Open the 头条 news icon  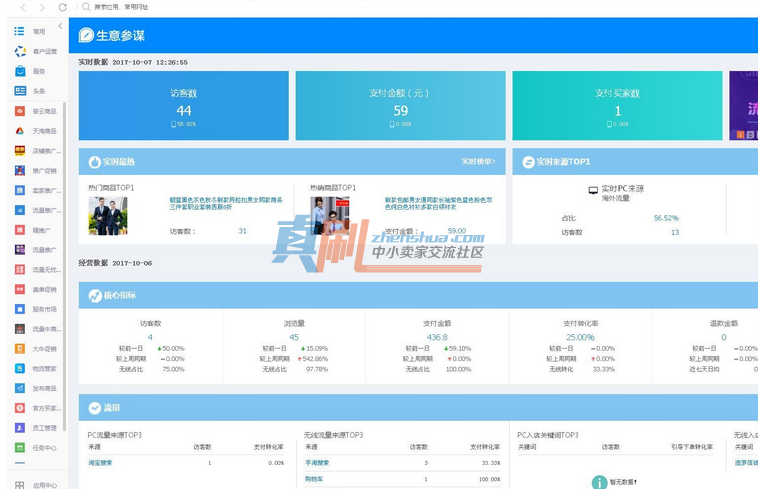tap(20, 91)
